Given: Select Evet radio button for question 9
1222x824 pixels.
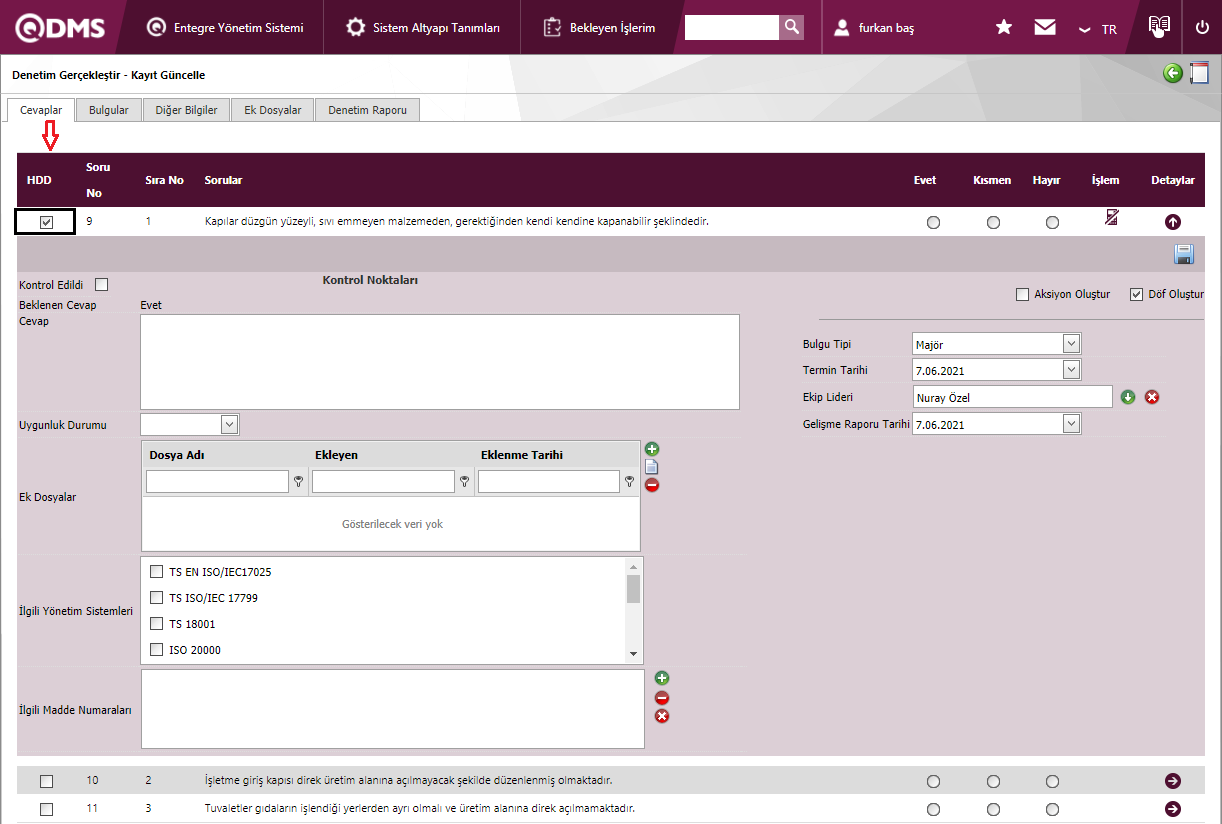Looking at the screenshot, I should click(933, 222).
